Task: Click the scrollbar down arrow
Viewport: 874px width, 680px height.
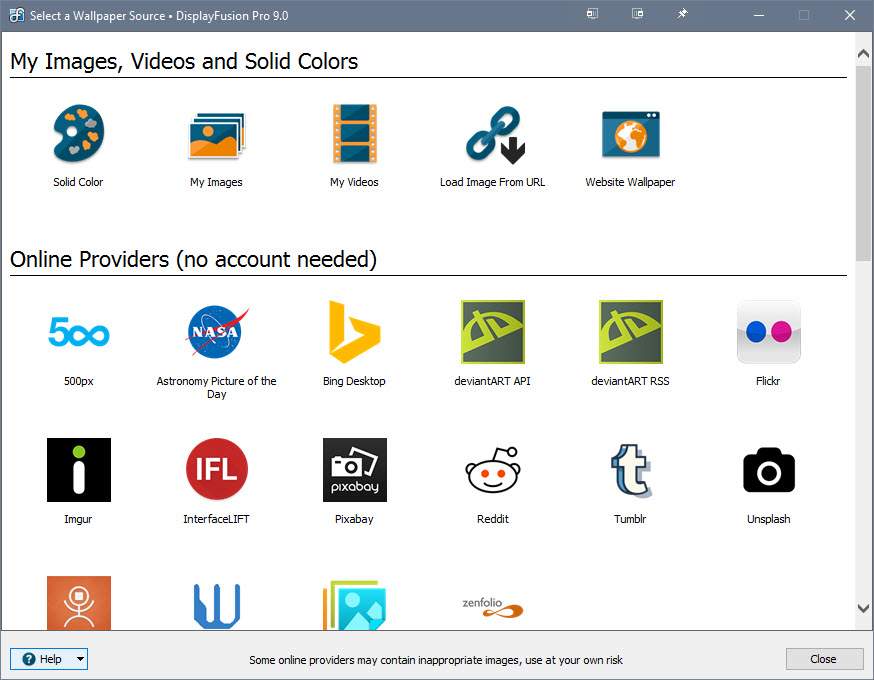Action: (x=862, y=608)
